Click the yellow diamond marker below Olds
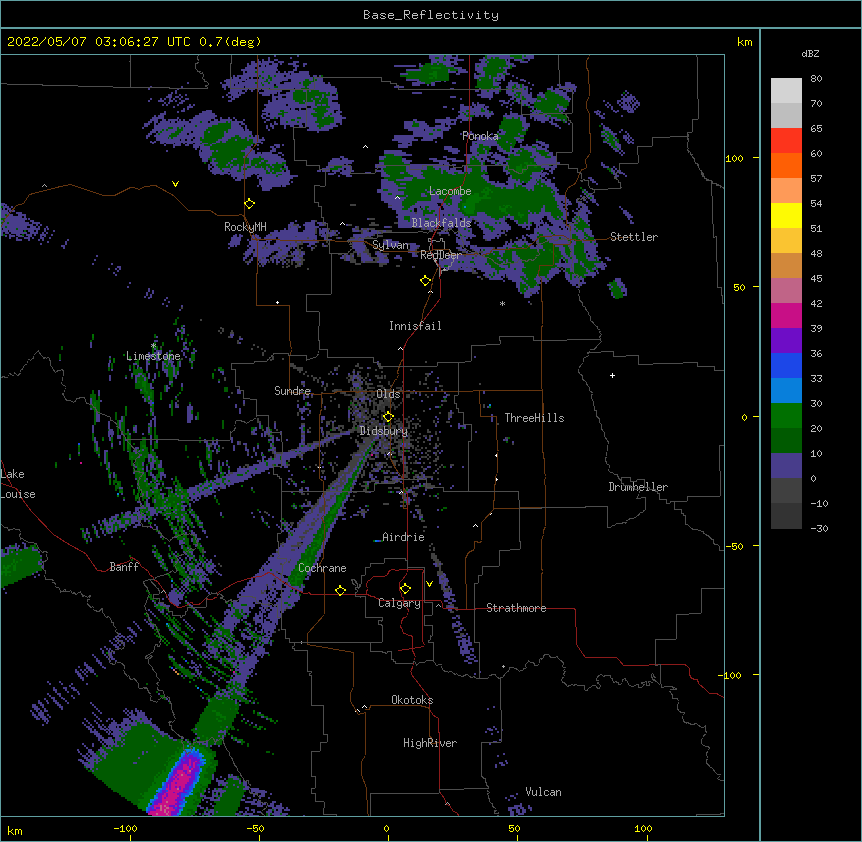862x842 pixels. [x=388, y=417]
